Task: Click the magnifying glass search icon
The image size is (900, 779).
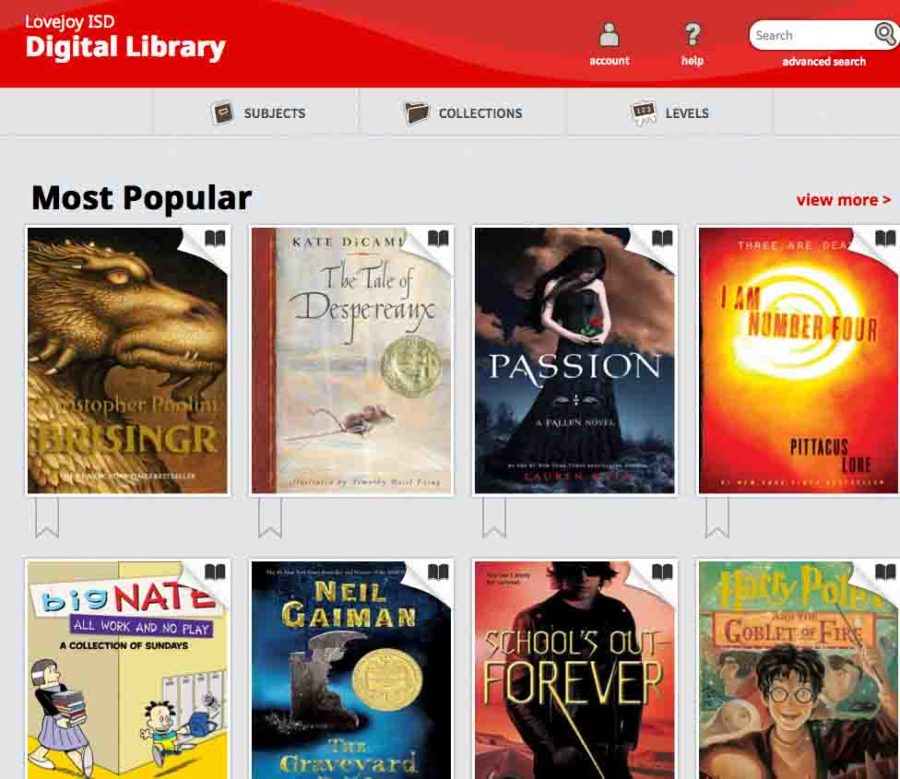Action: pos(885,34)
